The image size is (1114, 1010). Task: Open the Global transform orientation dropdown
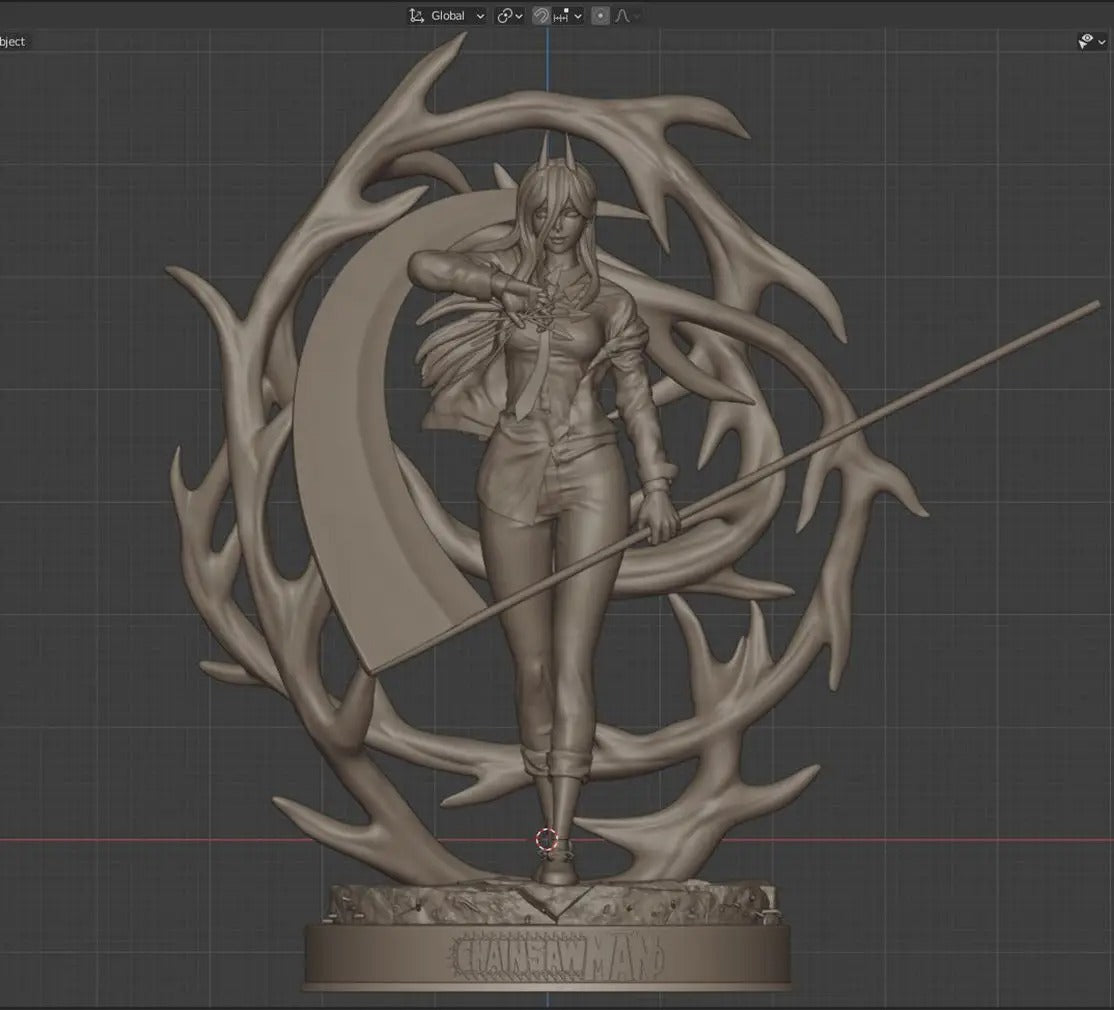447,16
